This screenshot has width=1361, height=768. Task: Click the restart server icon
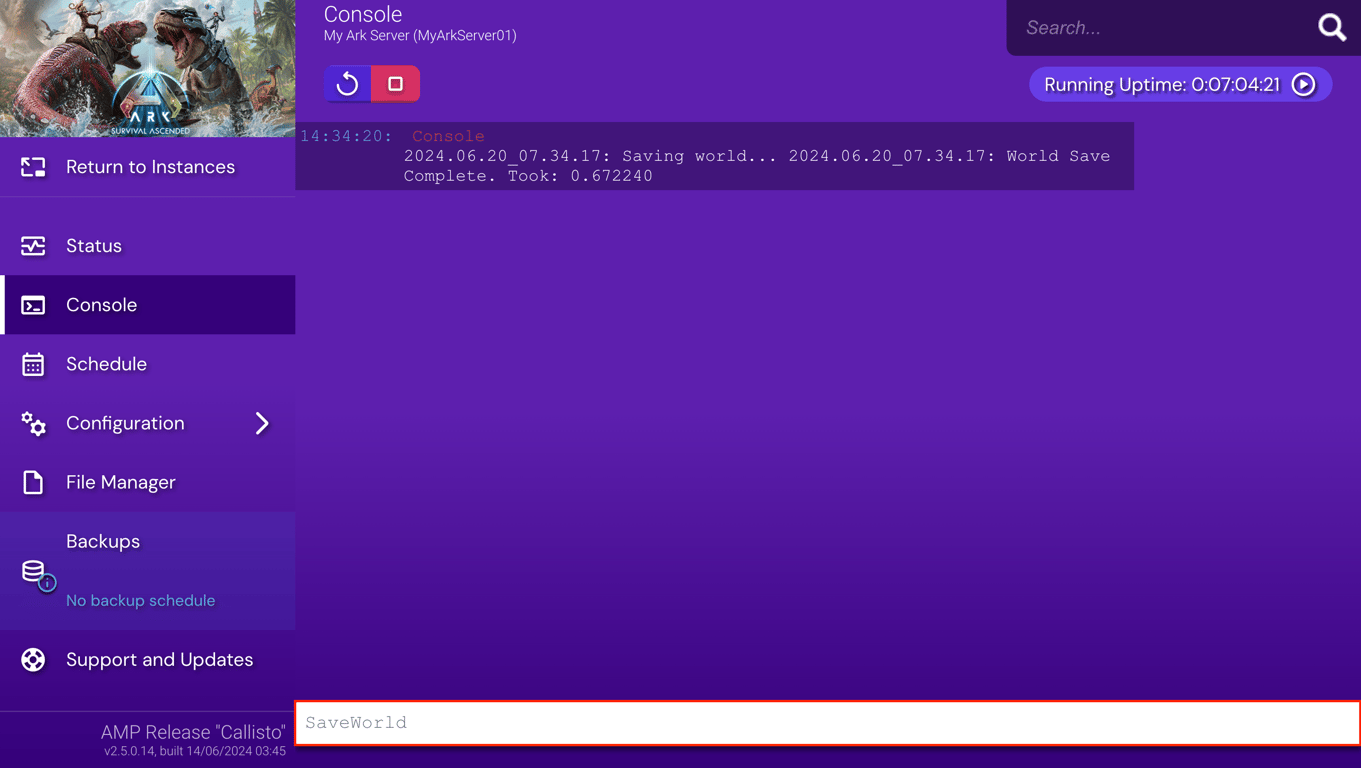(347, 84)
